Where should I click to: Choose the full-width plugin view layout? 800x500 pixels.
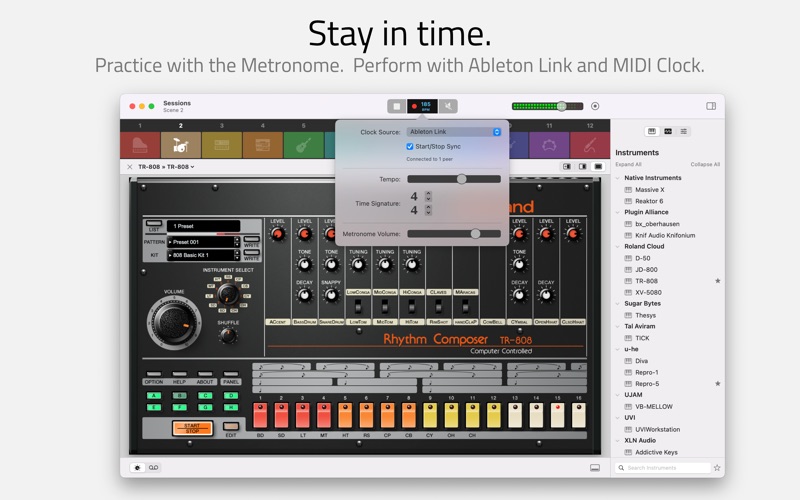(x=598, y=167)
